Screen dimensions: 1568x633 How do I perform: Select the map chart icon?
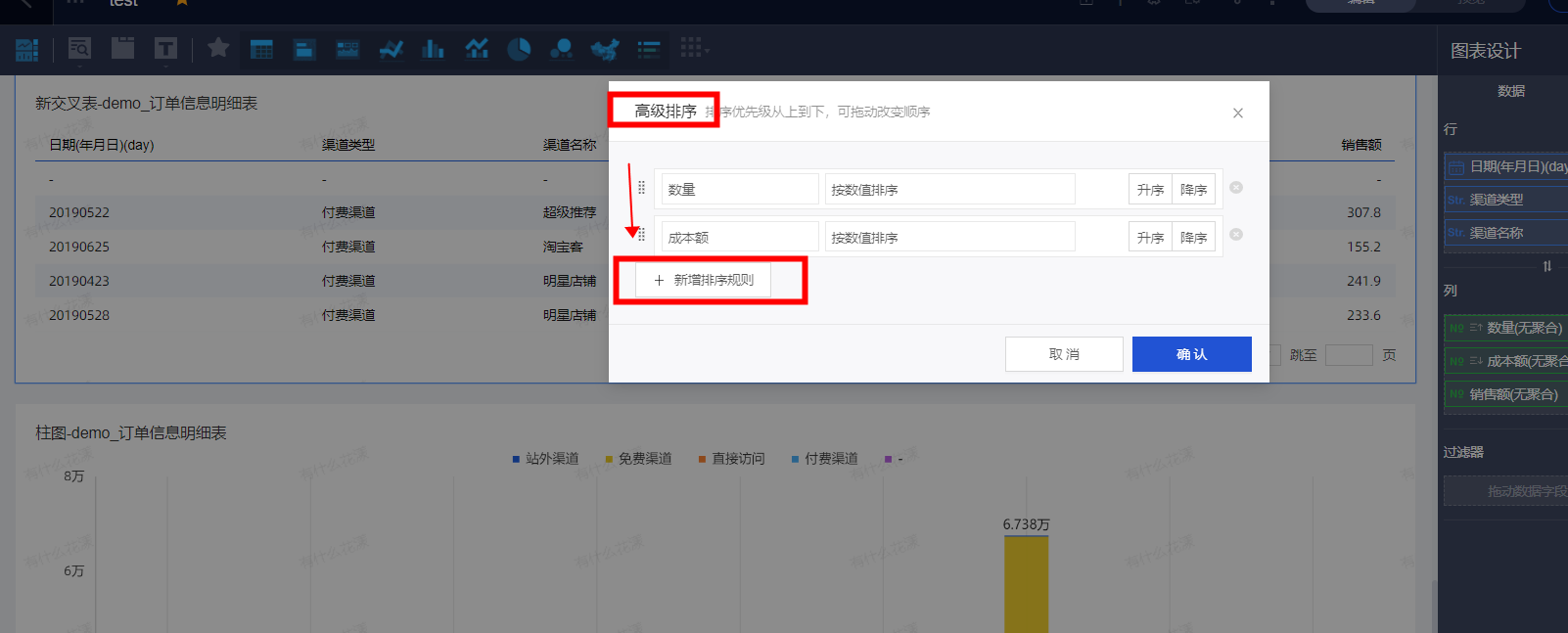(605, 49)
